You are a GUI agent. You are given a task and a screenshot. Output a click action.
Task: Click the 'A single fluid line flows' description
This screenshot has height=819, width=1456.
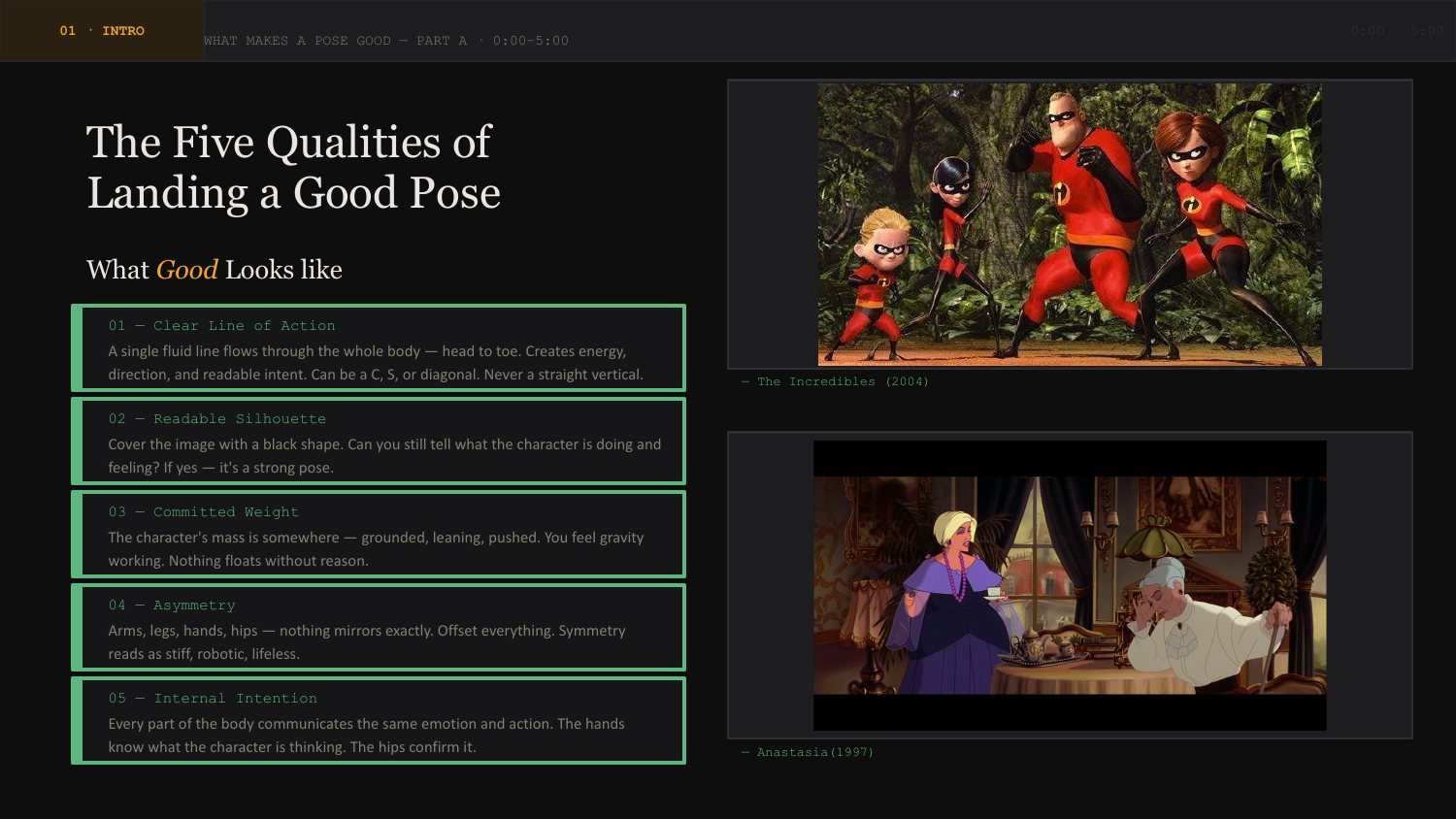point(376,363)
